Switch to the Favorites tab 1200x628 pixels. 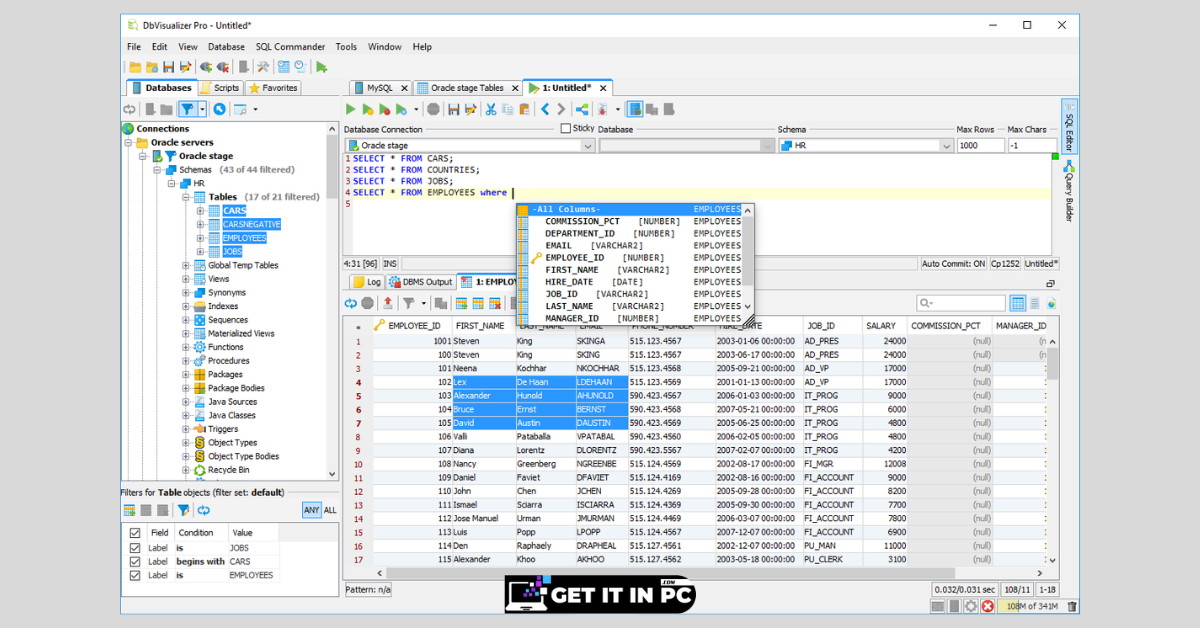click(273, 88)
